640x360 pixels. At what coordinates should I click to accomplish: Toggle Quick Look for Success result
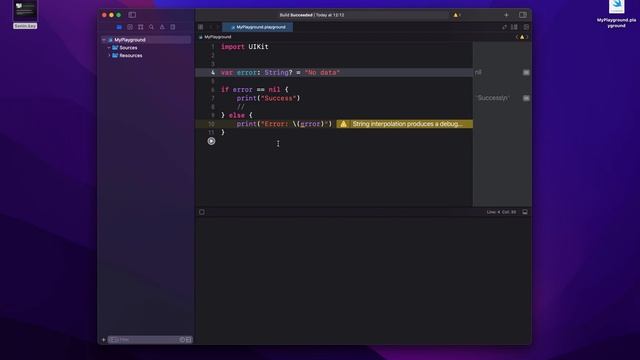[x=526, y=98]
